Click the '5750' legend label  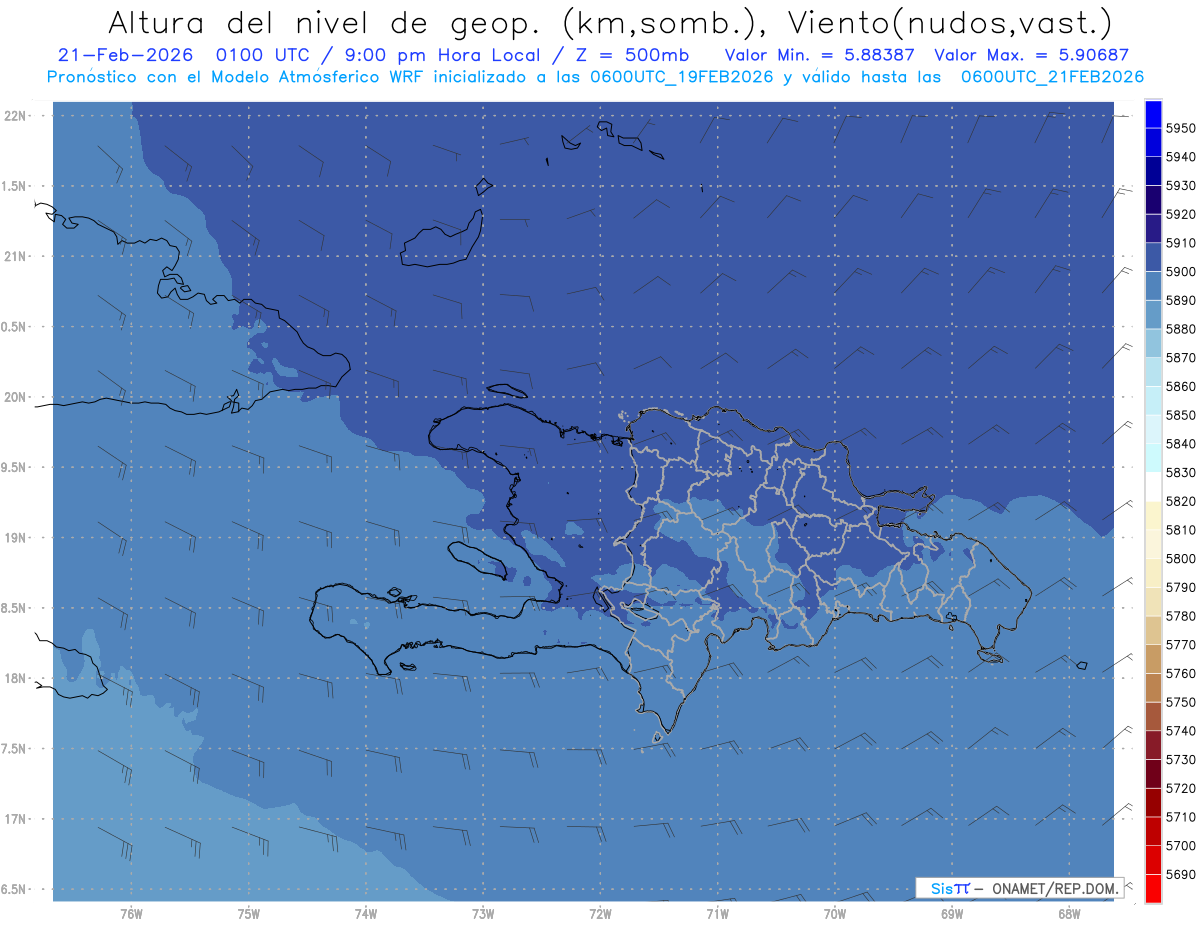point(1181,702)
